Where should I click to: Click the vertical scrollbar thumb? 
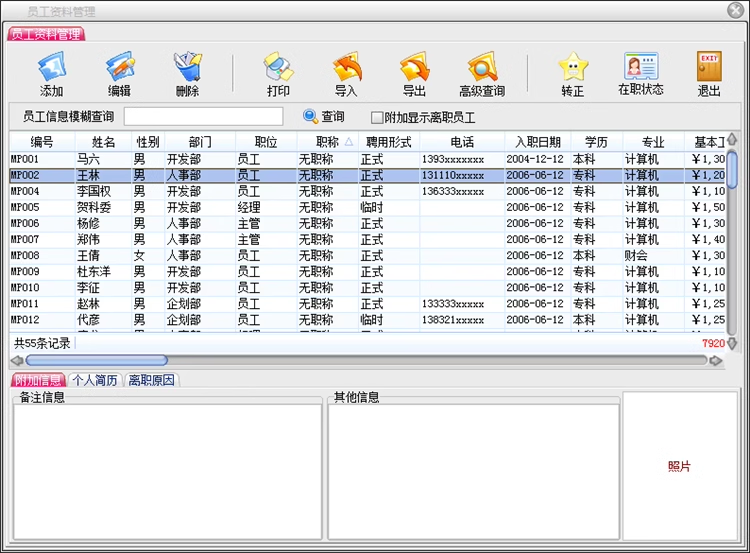coord(732,169)
